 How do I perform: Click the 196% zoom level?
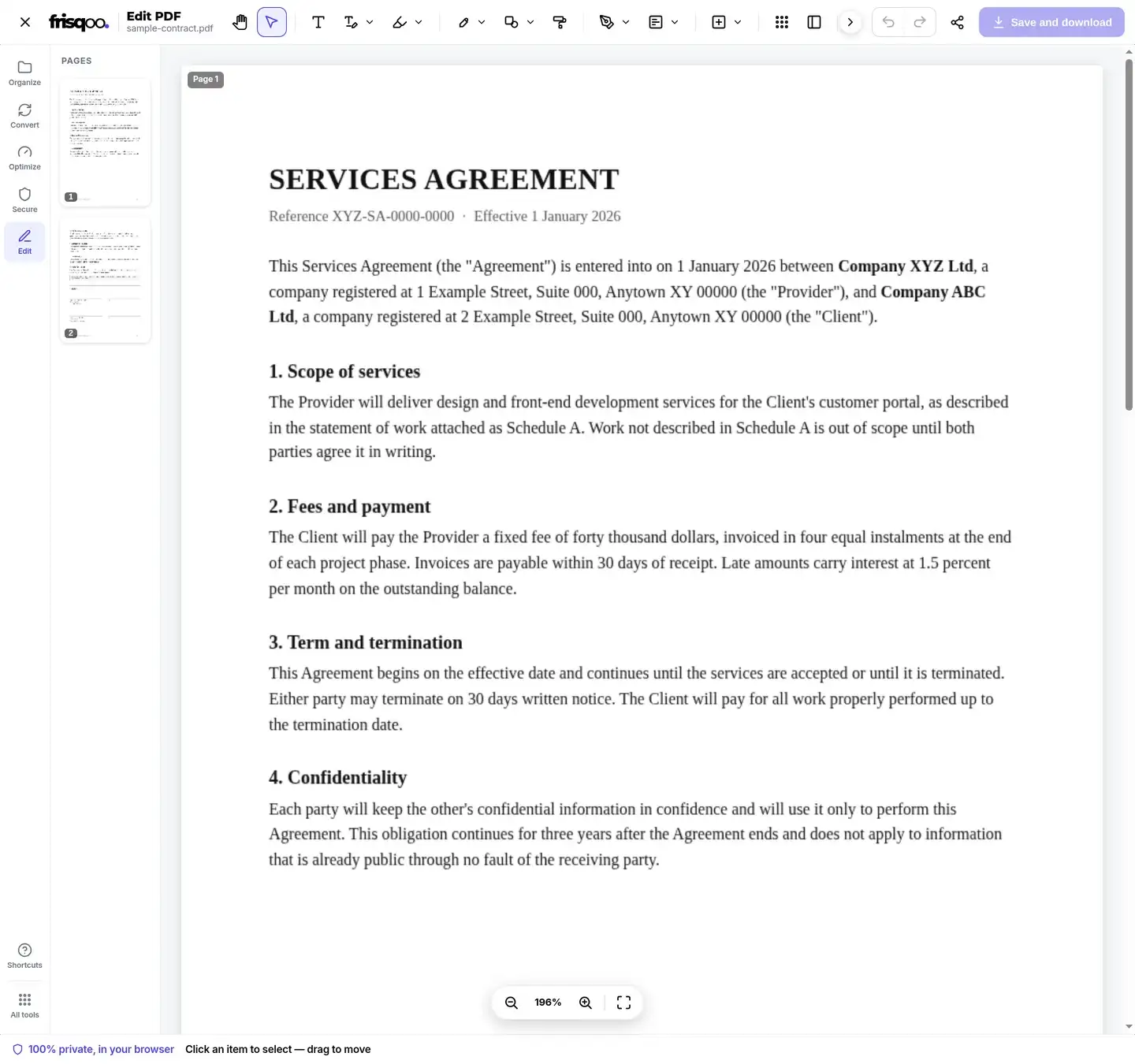[548, 1003]
